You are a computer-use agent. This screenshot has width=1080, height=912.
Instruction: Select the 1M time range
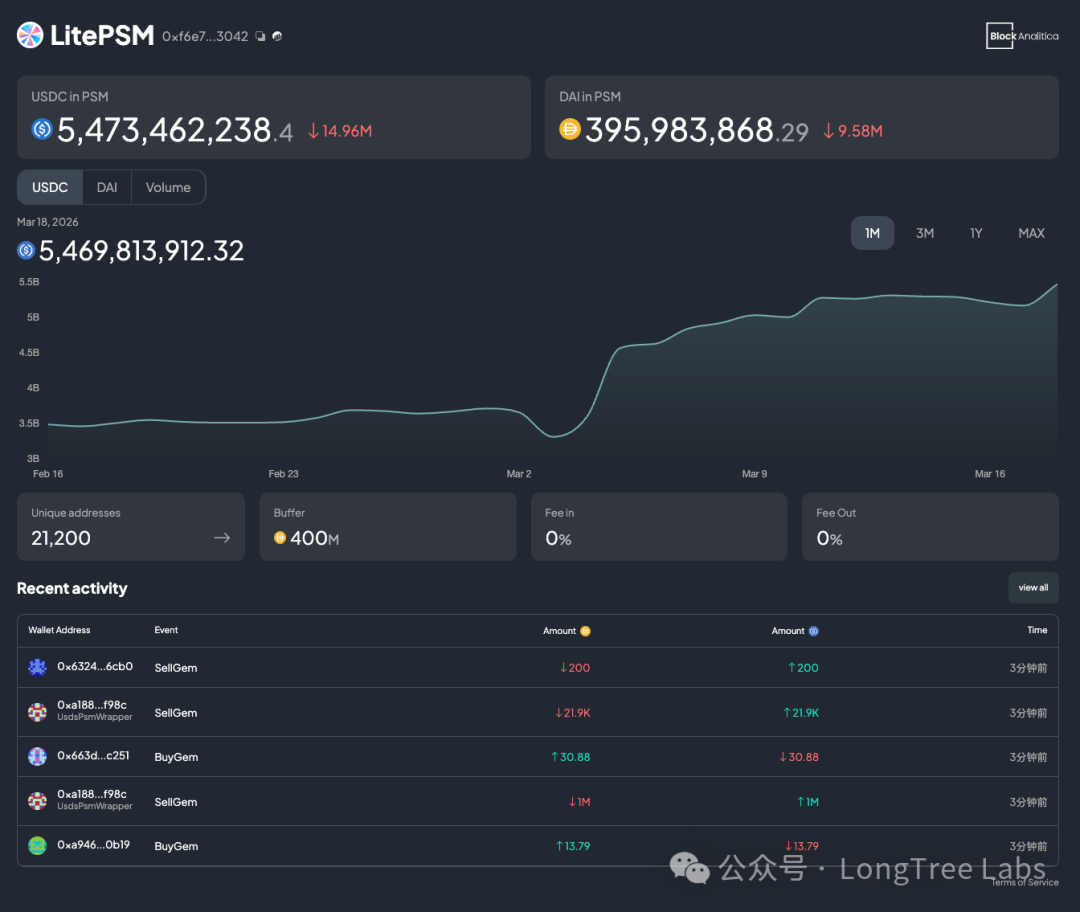pos(872,234)
